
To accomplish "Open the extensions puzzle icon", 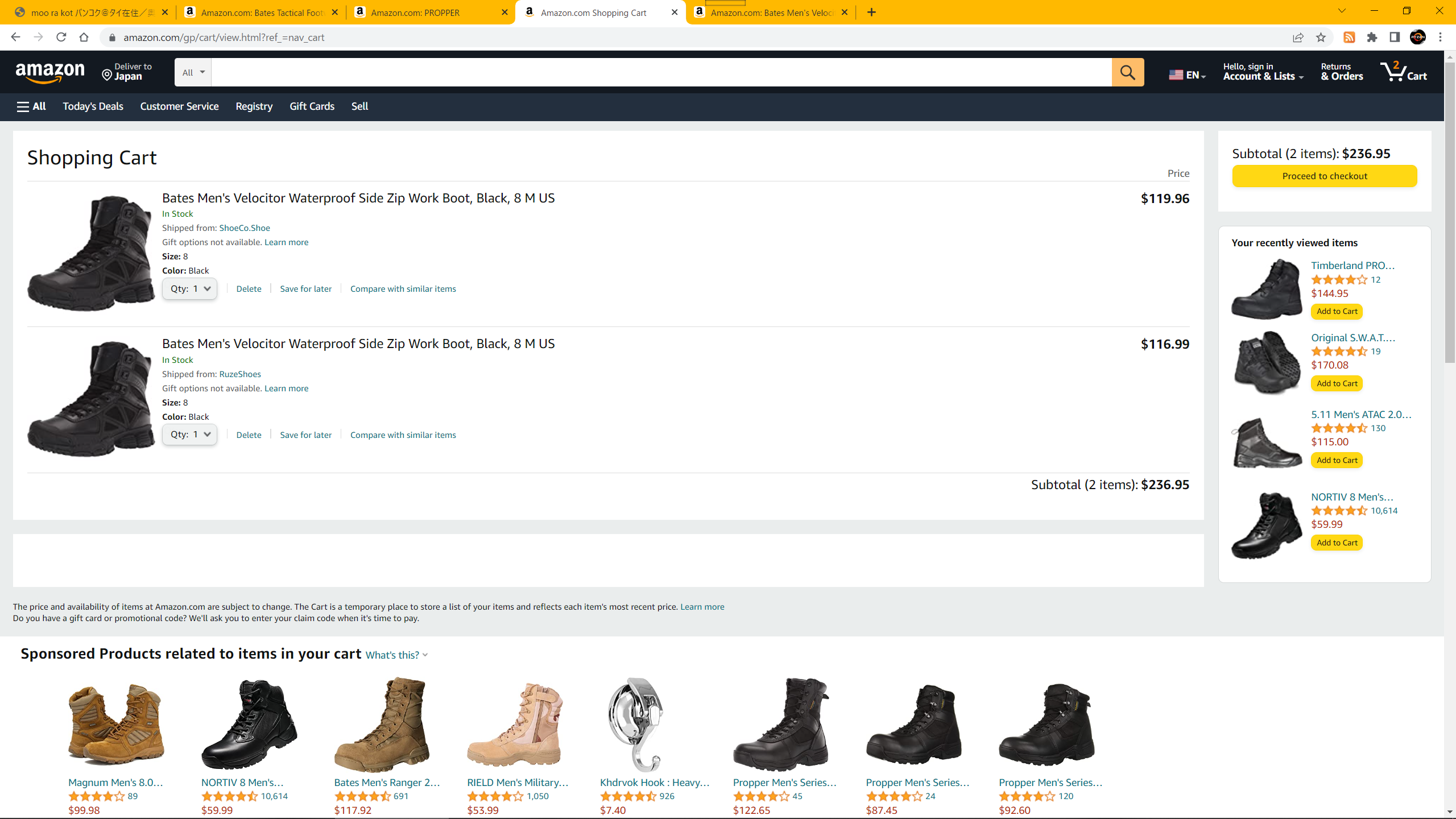I will [x=1372, y=37].
